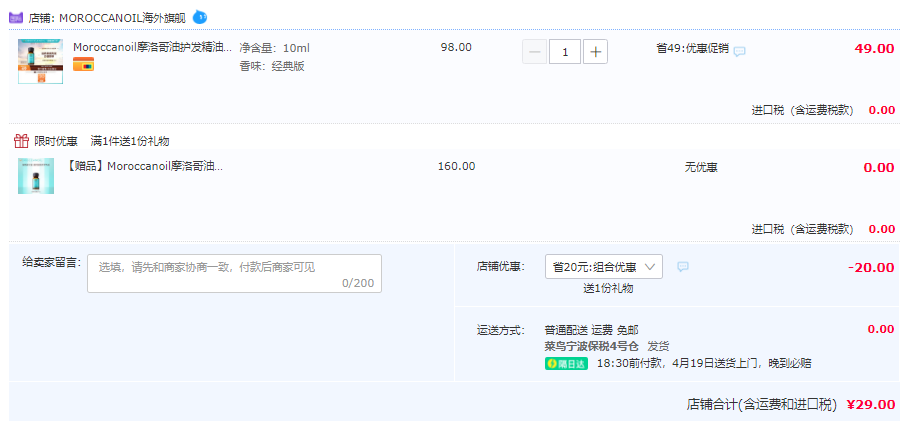Click the 满1件送1份礼物 promotion text
907x421 pixels.
point(130,141)
